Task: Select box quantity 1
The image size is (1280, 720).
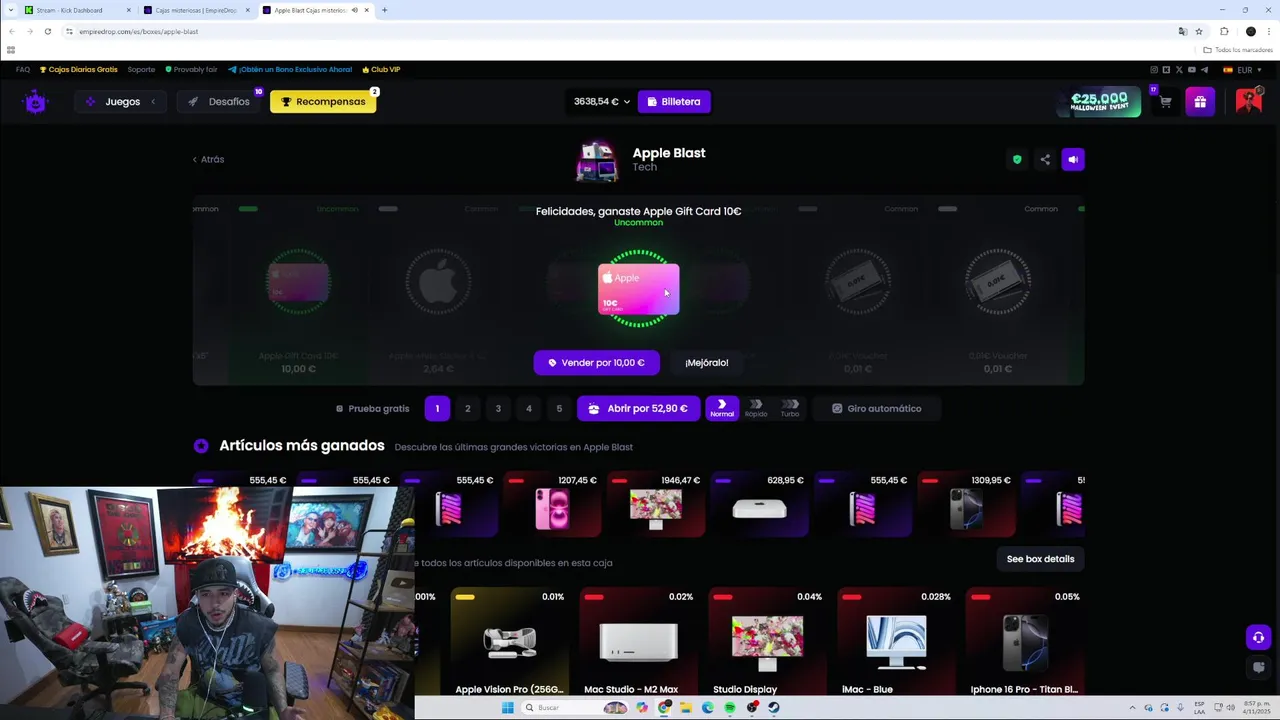Action: pos(437,408)
